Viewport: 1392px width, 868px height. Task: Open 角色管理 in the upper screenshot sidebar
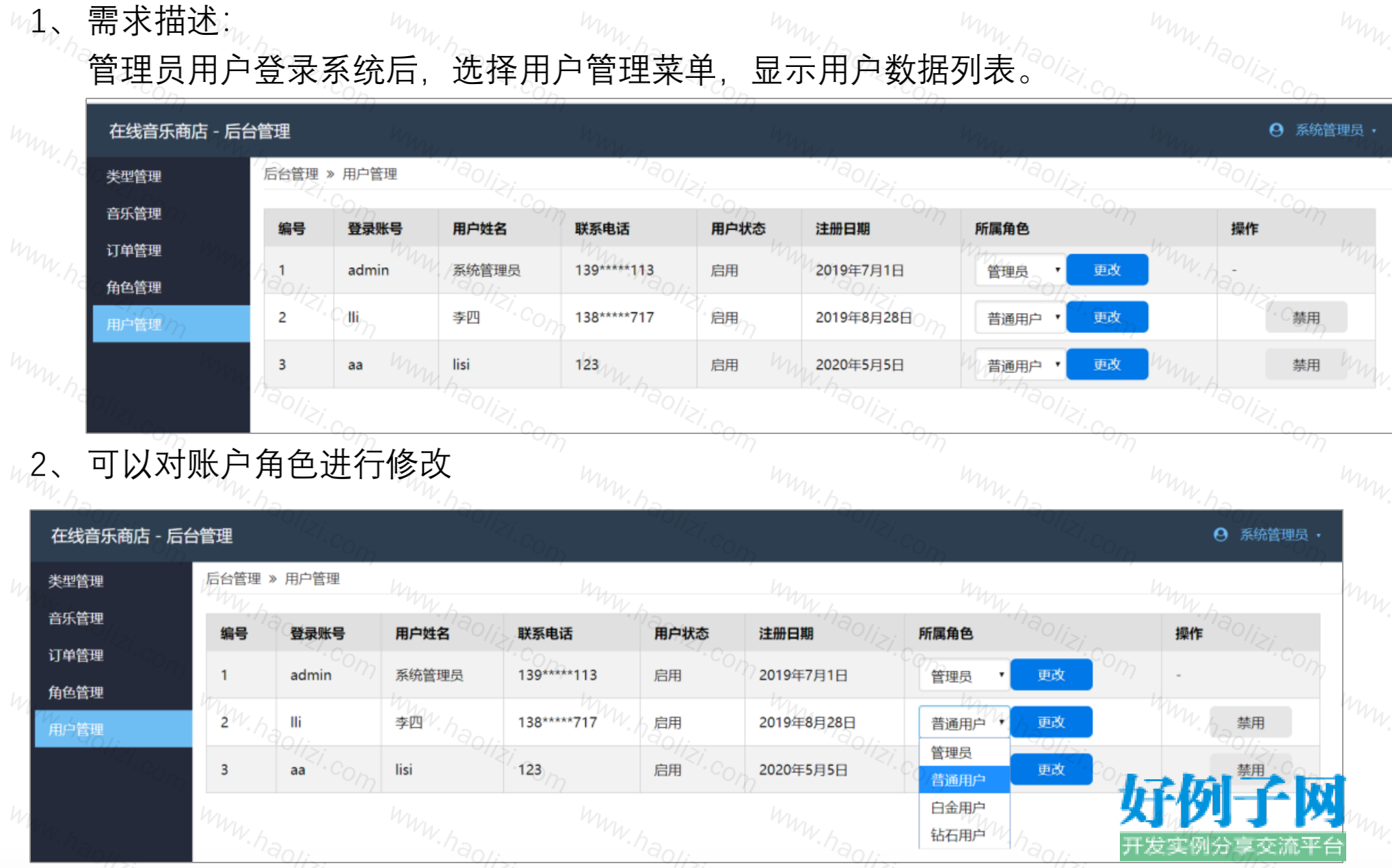coord(134,287)
